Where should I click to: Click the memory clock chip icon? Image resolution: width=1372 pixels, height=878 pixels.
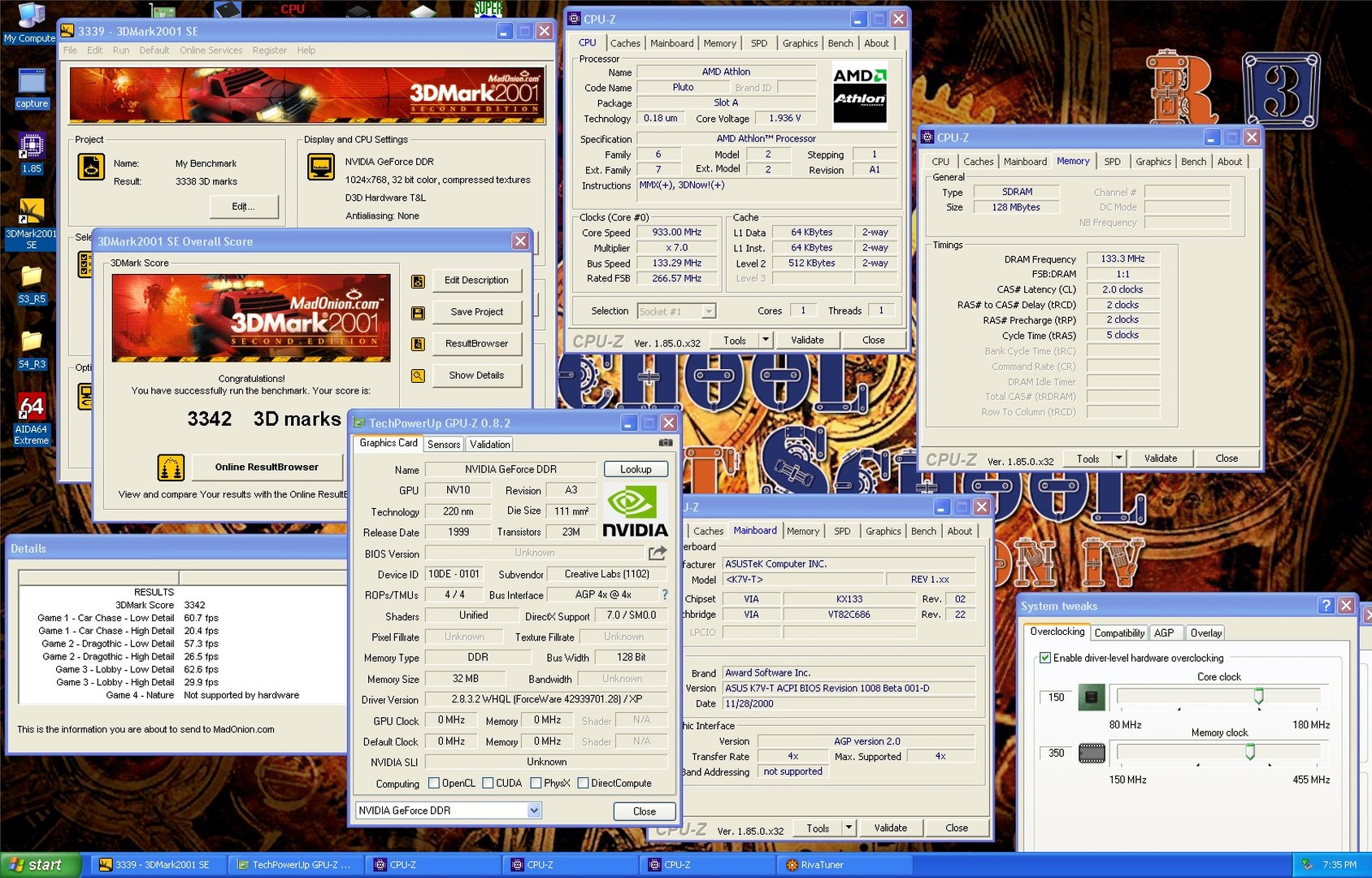1092,753
